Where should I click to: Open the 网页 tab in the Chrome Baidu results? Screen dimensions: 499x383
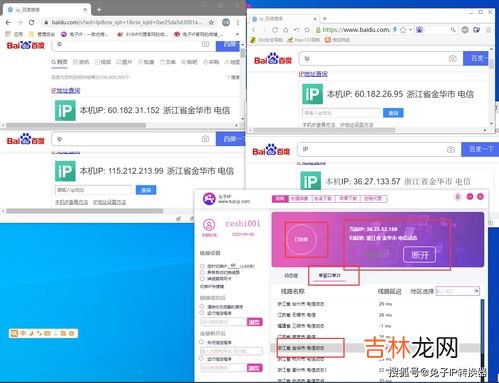point(59,62)
